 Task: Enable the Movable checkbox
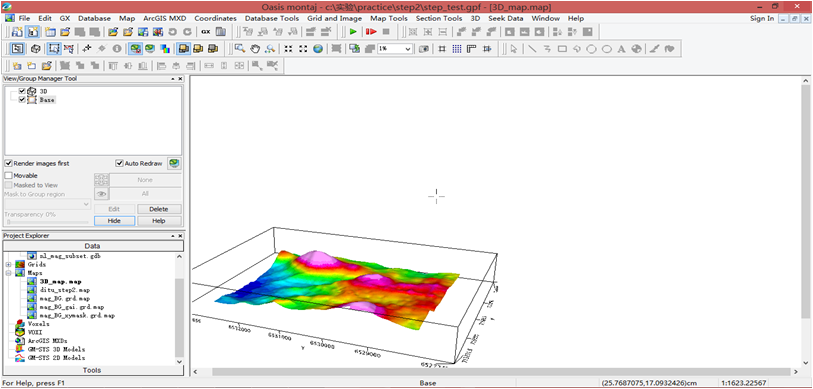8,176
